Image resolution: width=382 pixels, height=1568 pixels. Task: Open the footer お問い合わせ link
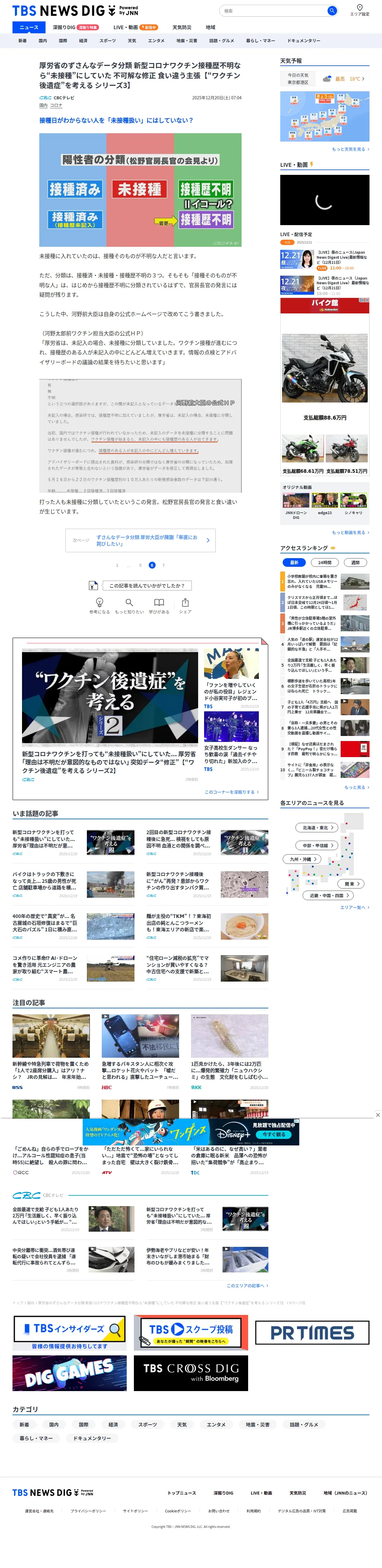(219, 1511)
